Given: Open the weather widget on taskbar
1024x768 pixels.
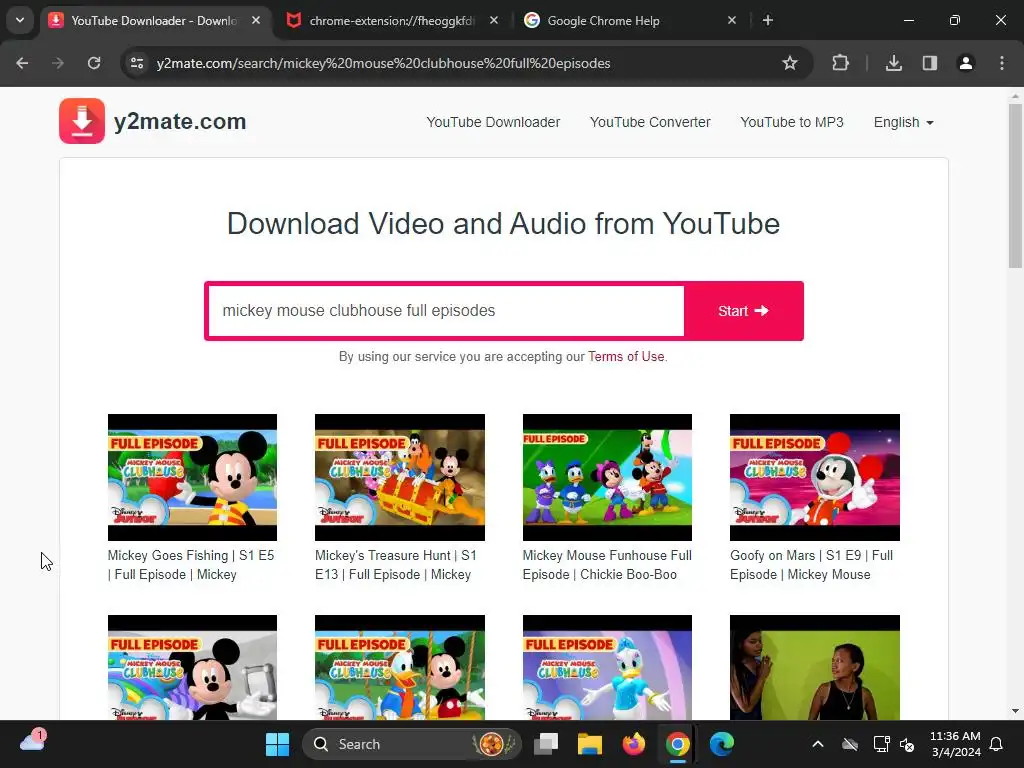Looking at the screenshot, I should (33, 741).
